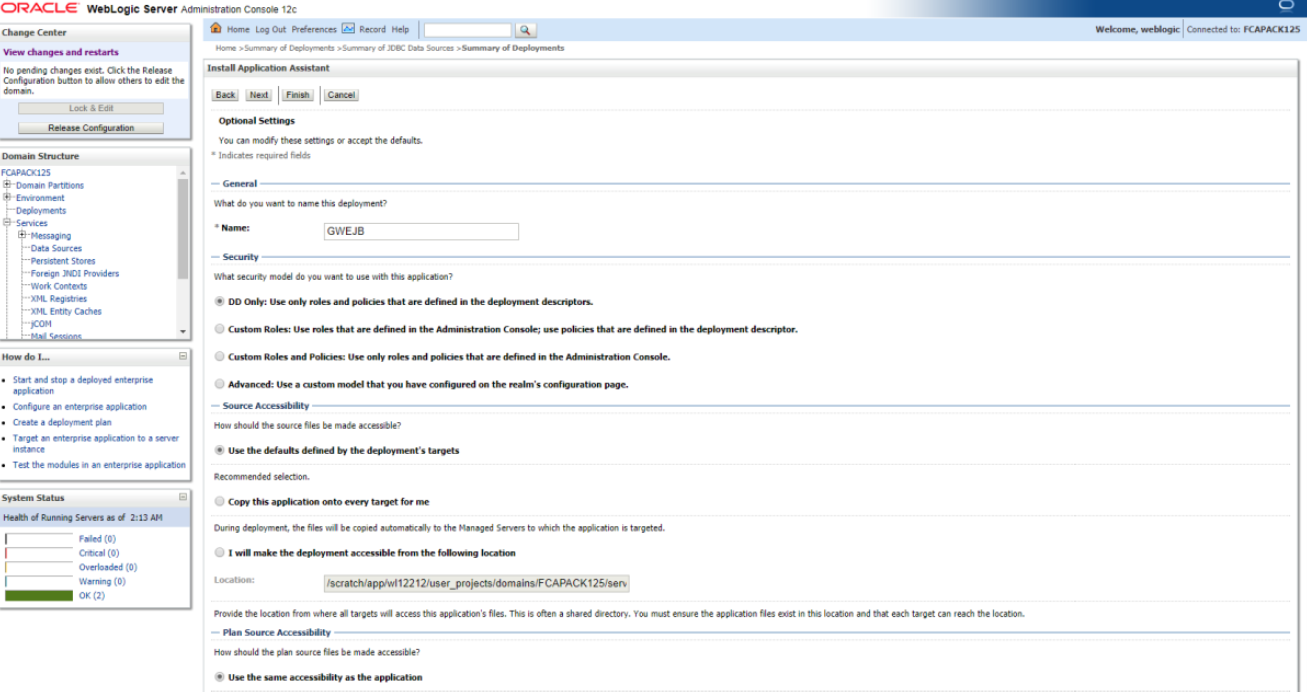
Task: Click Log Out in the top menu bar
Action: pyautogui.click(x=269, y=29)
